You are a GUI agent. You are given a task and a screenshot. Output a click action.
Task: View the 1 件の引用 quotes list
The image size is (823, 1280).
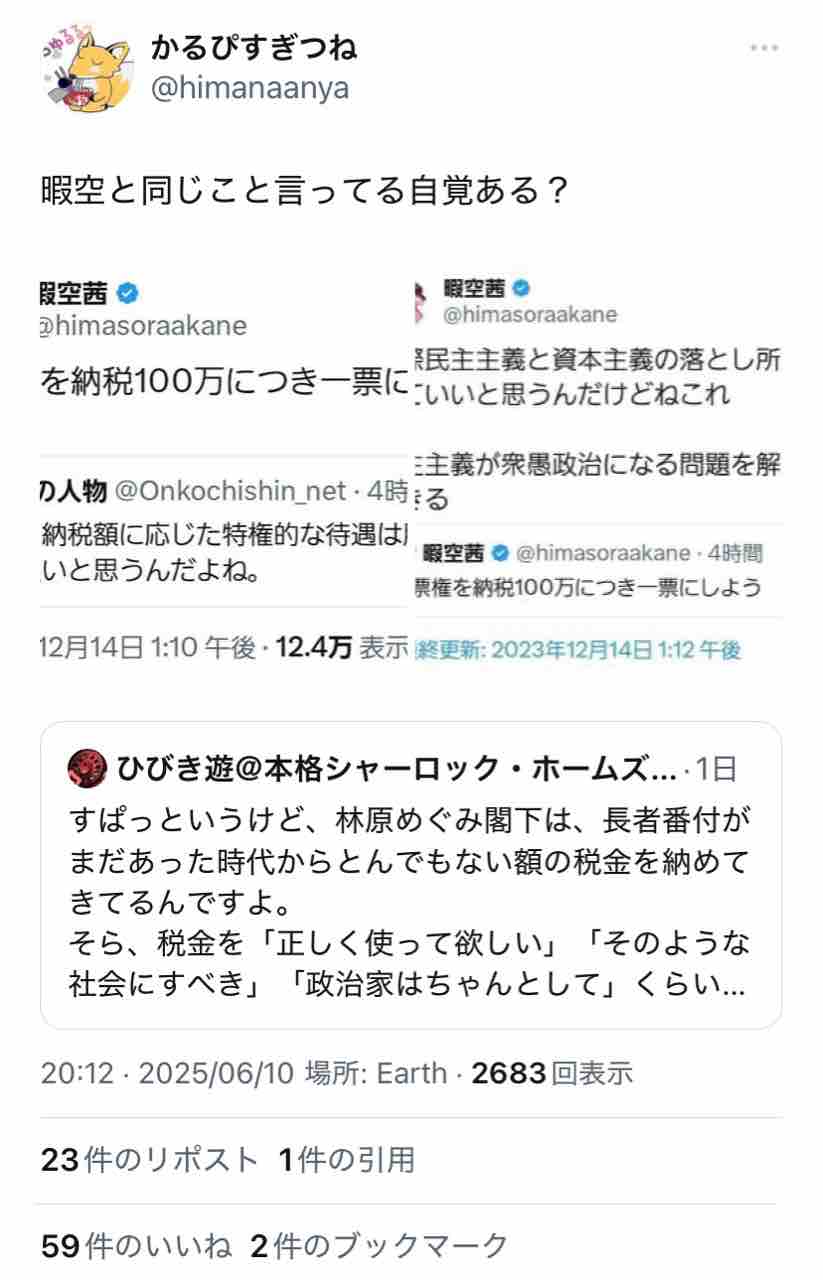point(346,1160)
